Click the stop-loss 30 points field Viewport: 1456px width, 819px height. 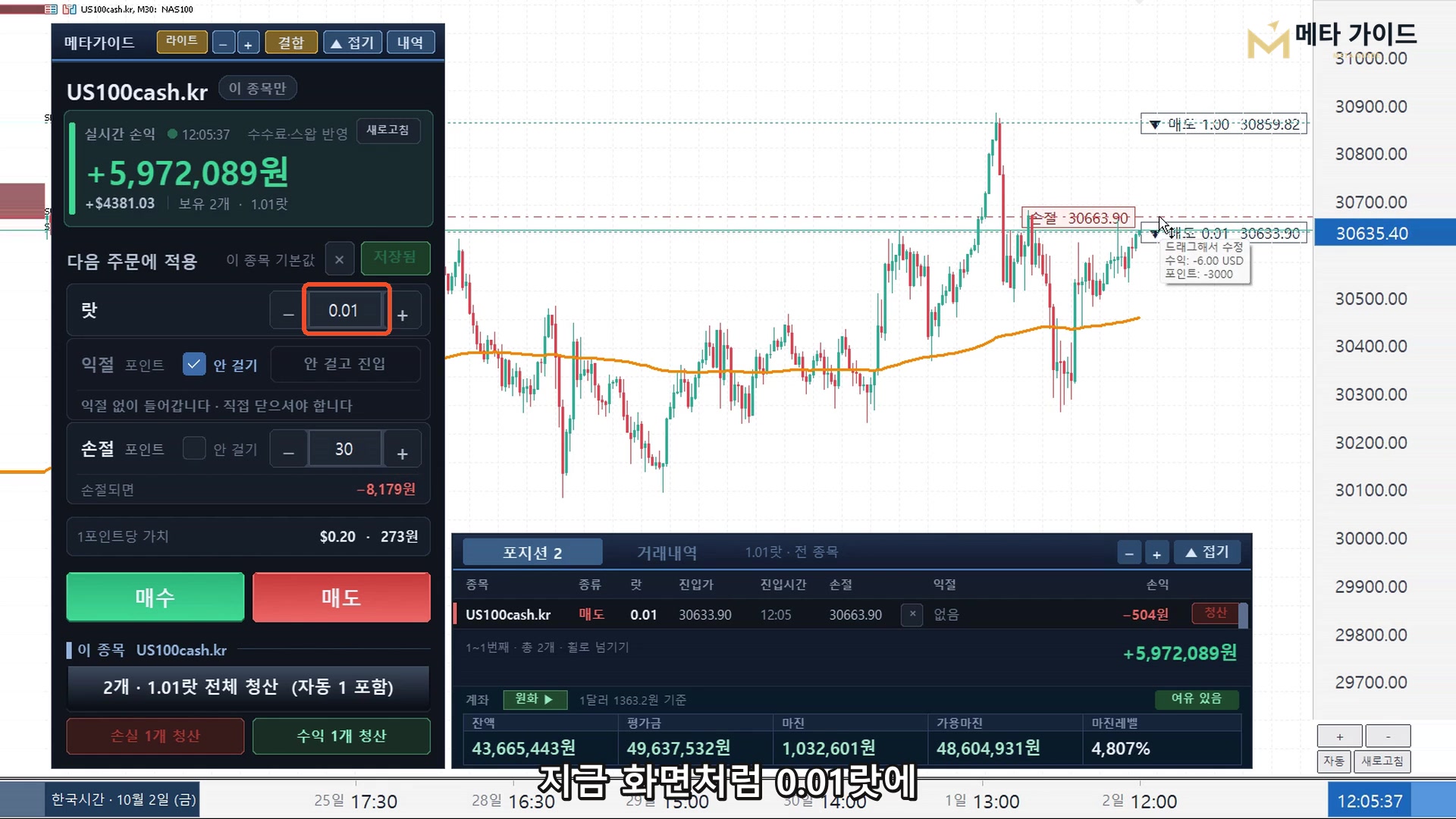point(344,449)
